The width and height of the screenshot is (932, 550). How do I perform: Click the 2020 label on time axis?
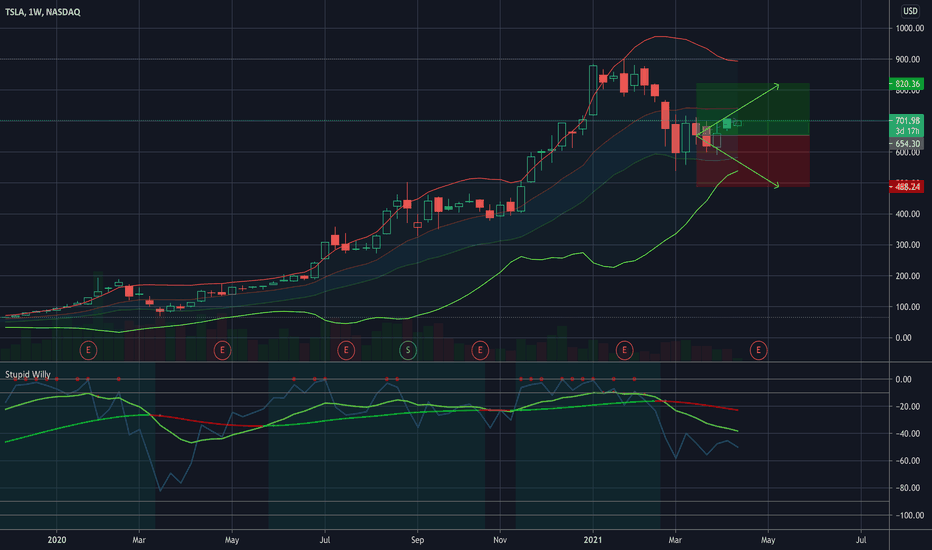56,540
